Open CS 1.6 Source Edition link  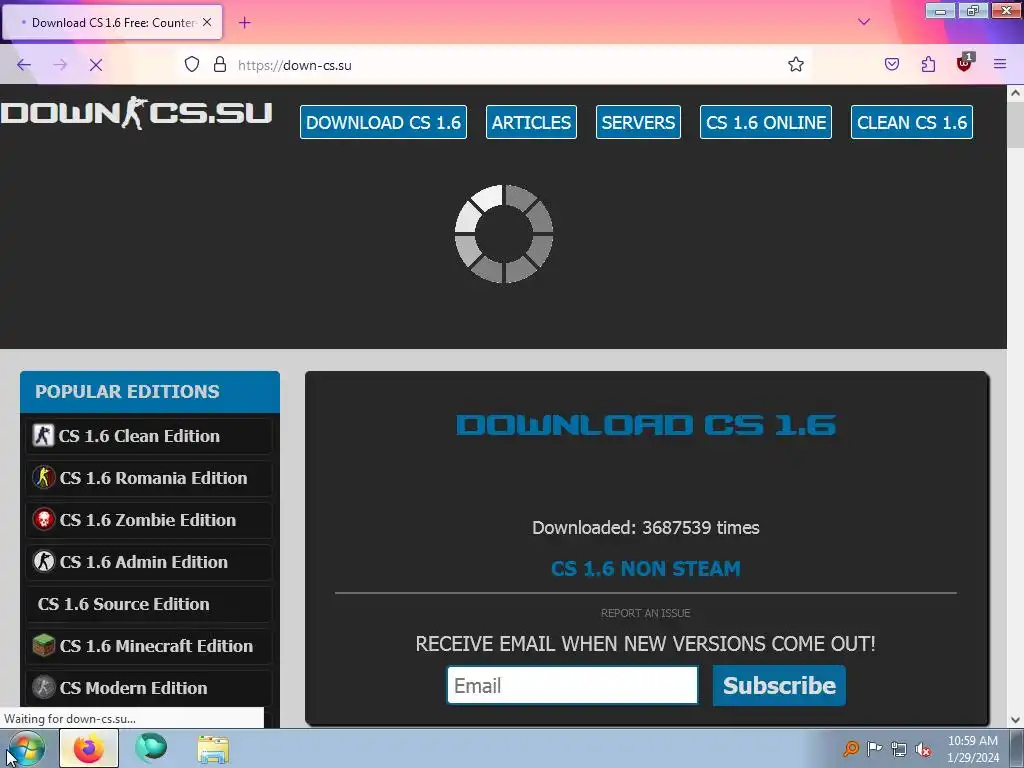(150, 604)
